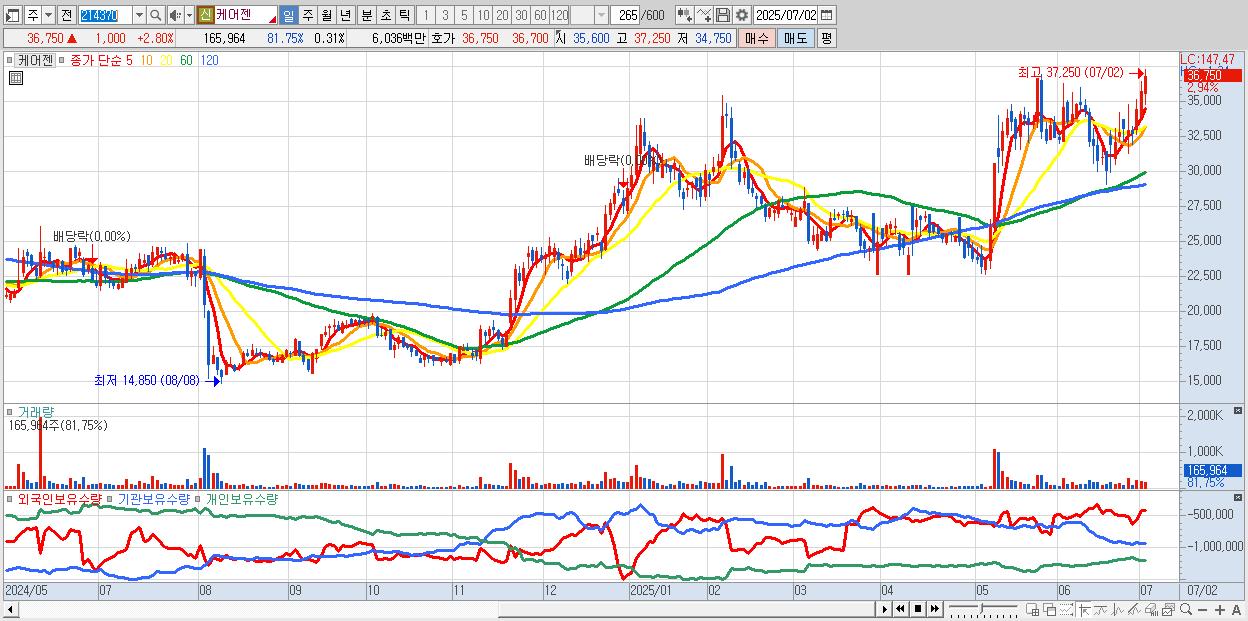Open the 주 market type dropdown arrow
1248x621 pixels.
coord(48,15)
